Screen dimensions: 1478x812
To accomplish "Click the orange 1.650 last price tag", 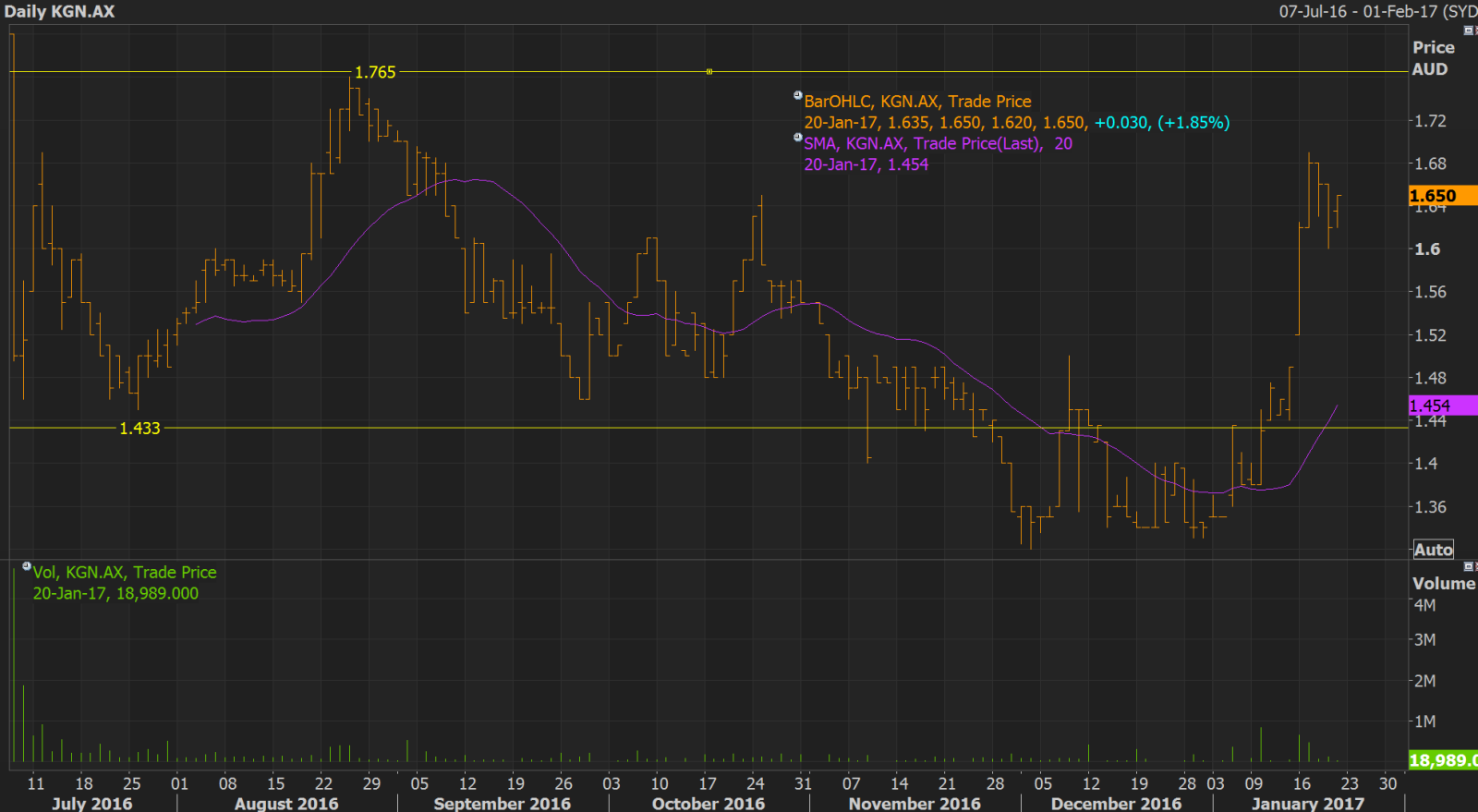I will (1442, 196).
